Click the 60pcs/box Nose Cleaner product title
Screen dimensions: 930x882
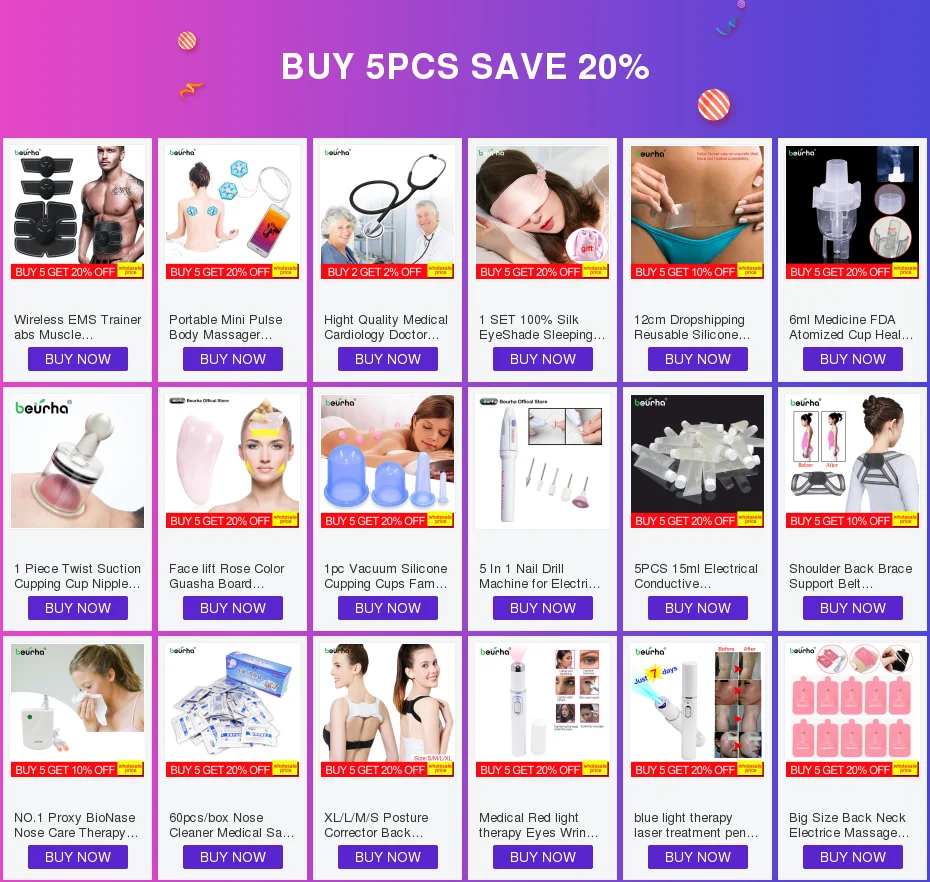tap(232, 825)
